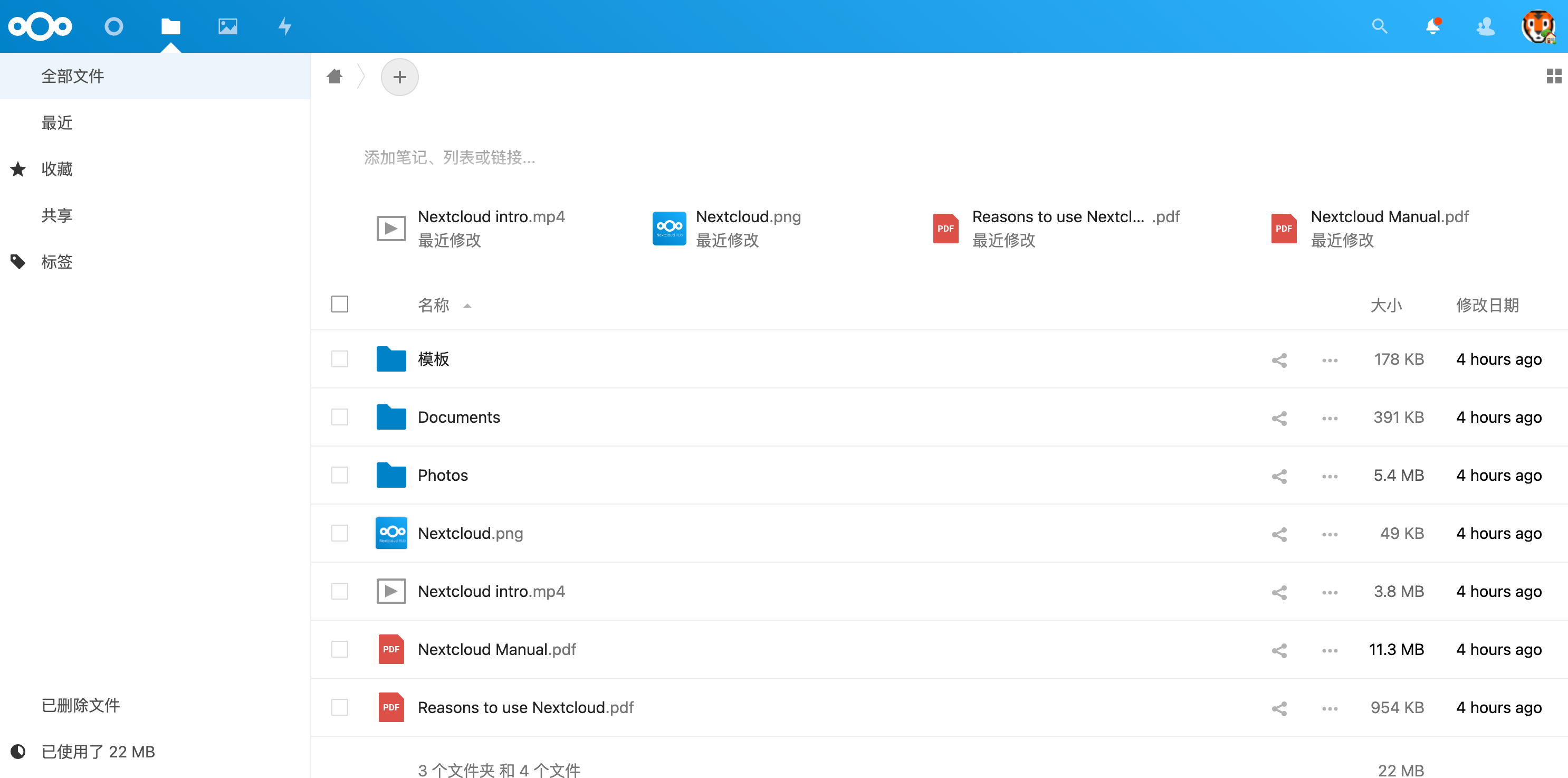Viewport: 1568px width, 778px height.
Task: Open Nextcloud Manual.pdf in file list
Action: pos(496,649)
